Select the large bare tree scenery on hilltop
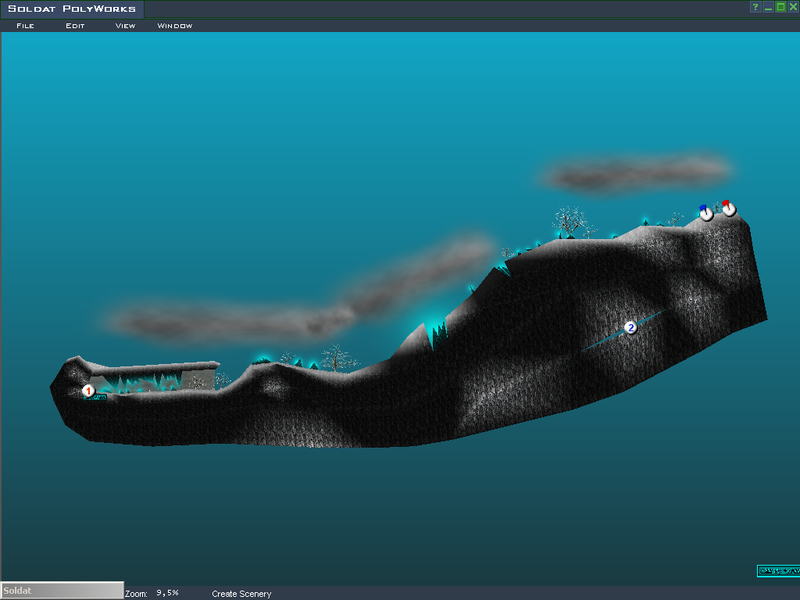The width and height of the screenshot is (800, 600). [x=570, y=221]
